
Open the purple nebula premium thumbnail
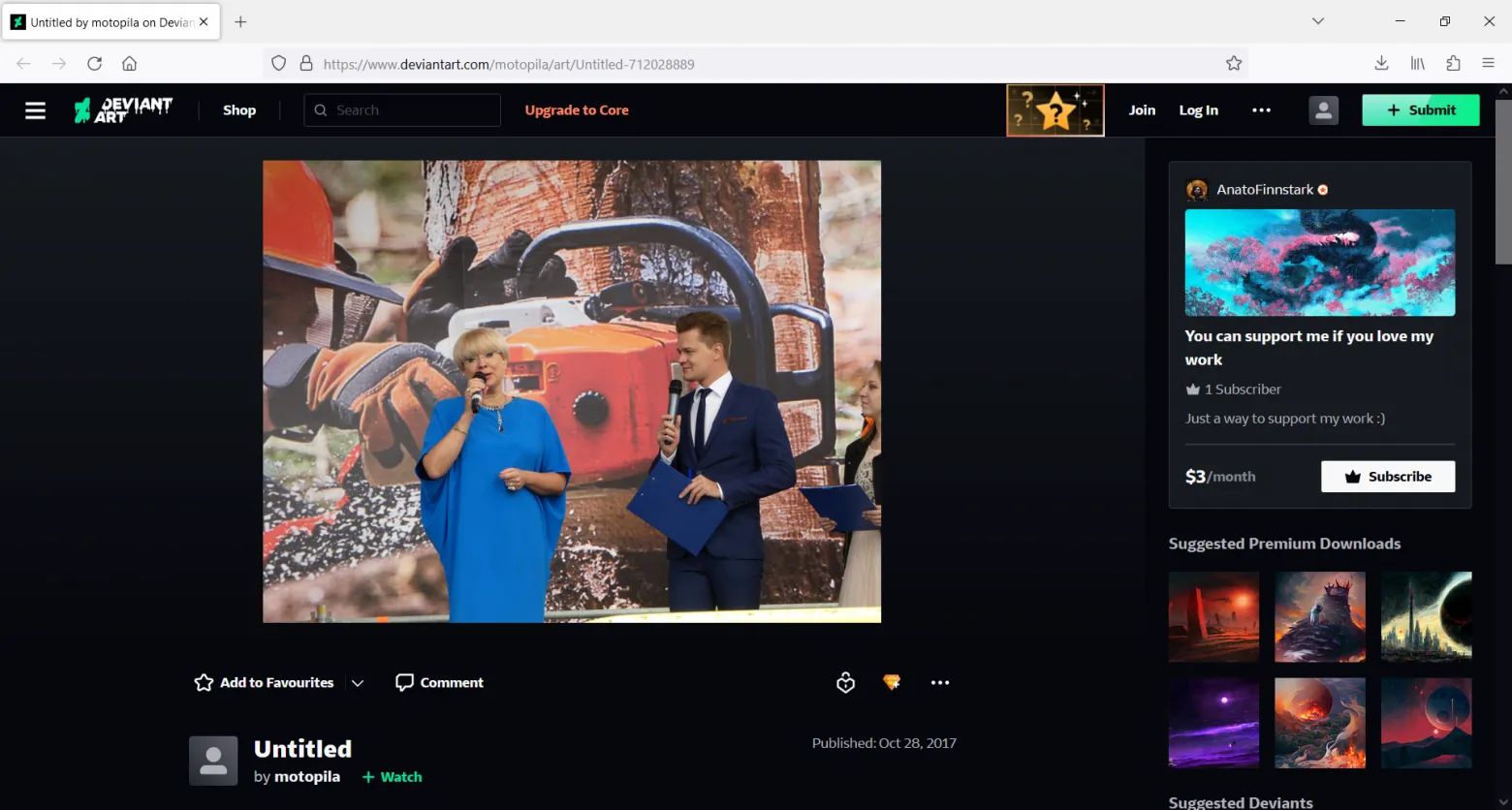click(x=1213, y=723)
